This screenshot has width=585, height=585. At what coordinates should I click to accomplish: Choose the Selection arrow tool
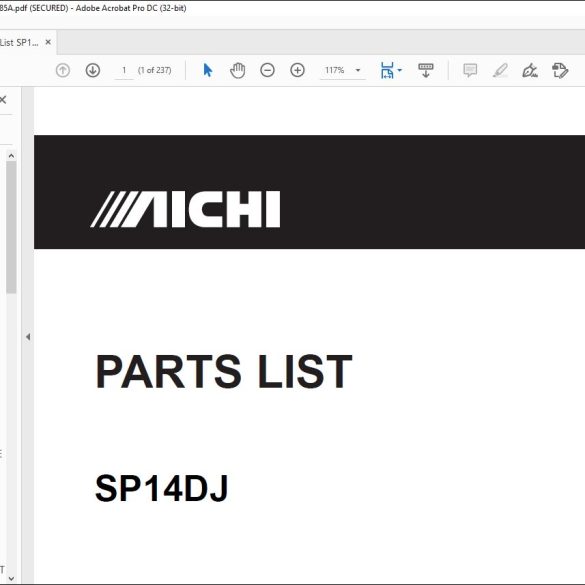[x=208, y=70]
